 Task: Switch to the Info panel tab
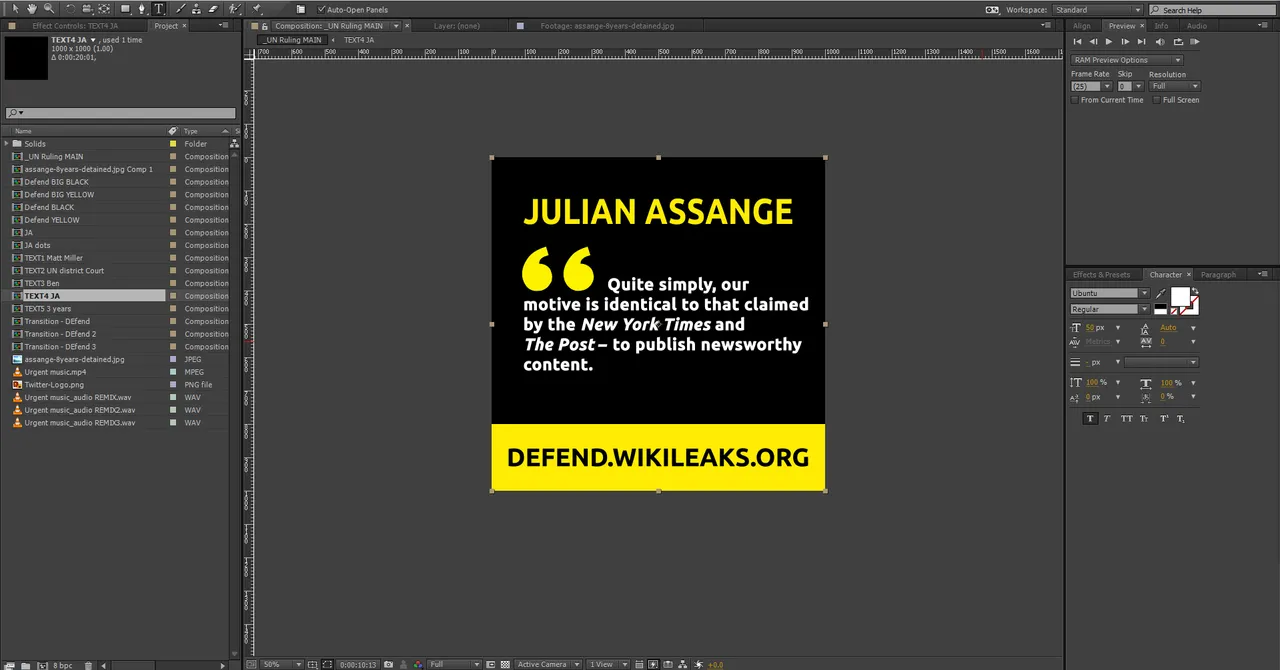click(x=1161, y=26)
